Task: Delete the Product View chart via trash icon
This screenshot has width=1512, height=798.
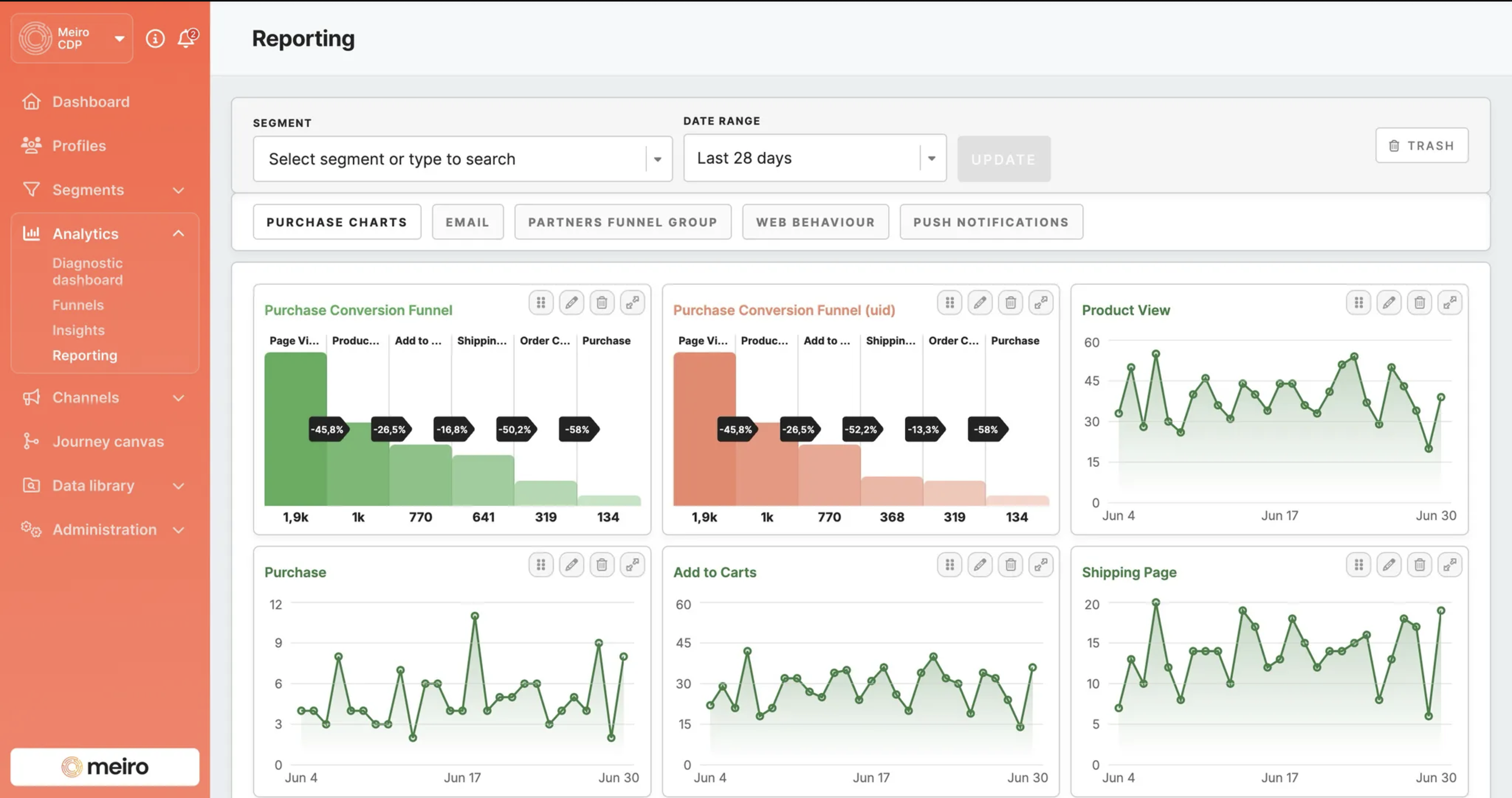Action: pos(1420,302)
